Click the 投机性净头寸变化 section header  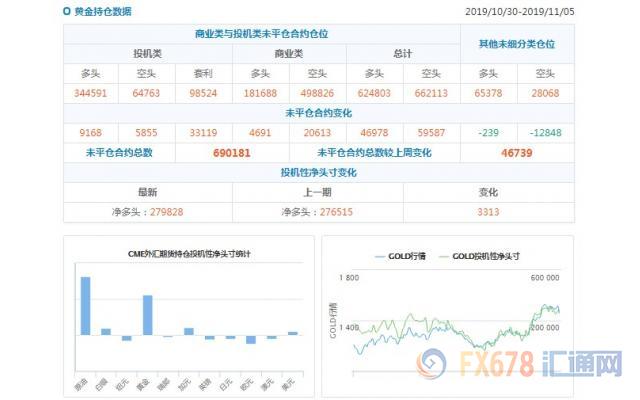pyautogui.click(x=318, y=173)
